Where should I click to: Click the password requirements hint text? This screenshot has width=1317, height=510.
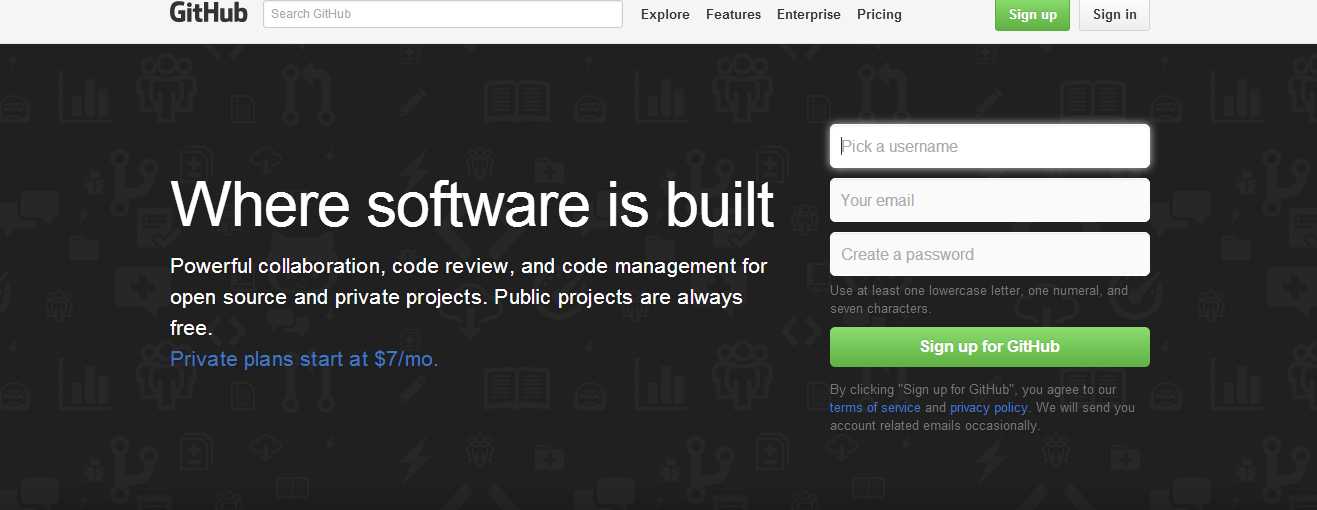click(x=979, y=300)
